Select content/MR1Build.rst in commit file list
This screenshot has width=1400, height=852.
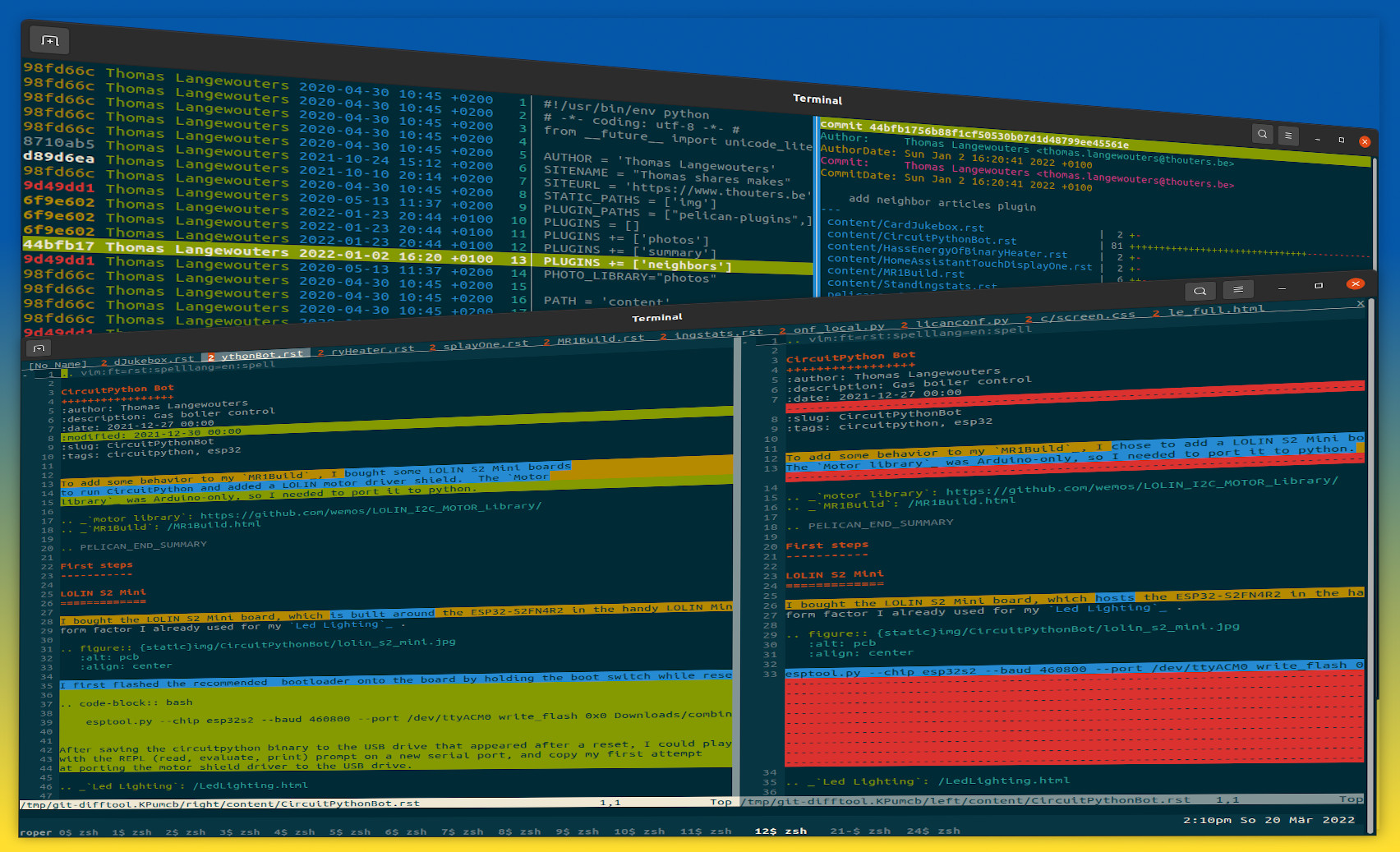pos(896,272)
